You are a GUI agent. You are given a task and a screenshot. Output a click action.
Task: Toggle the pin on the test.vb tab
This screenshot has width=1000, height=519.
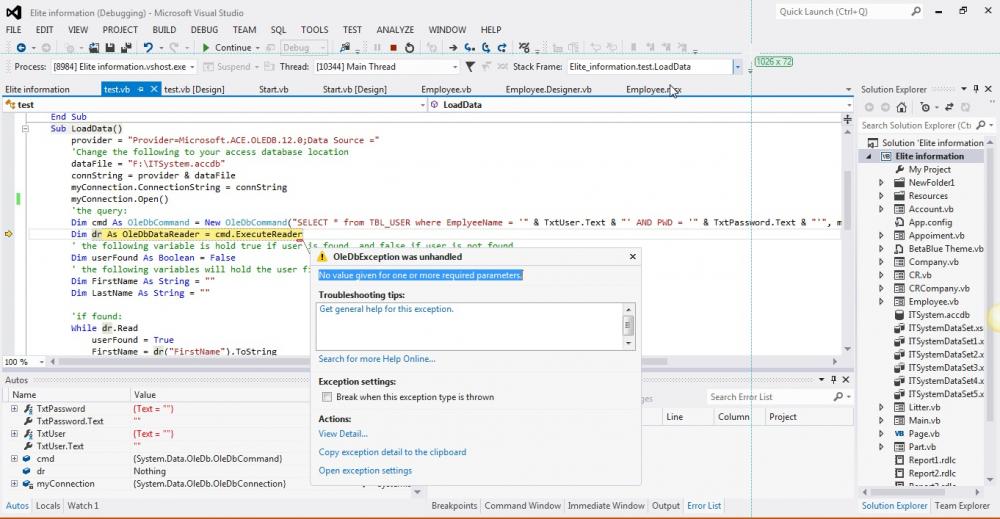[141, 89]
